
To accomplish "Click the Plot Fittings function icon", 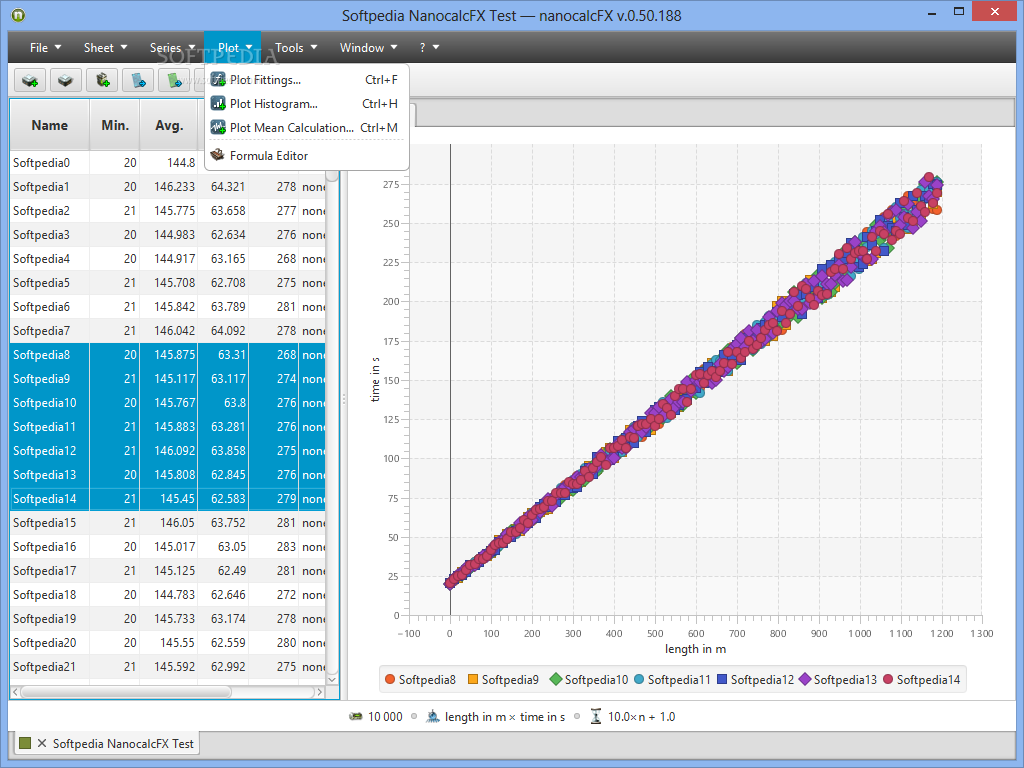I will coord(218,80).
